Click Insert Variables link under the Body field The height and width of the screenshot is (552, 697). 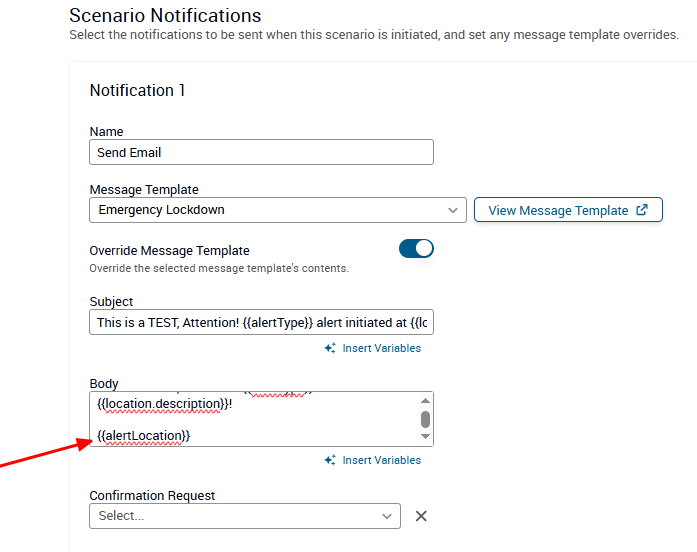381,461
